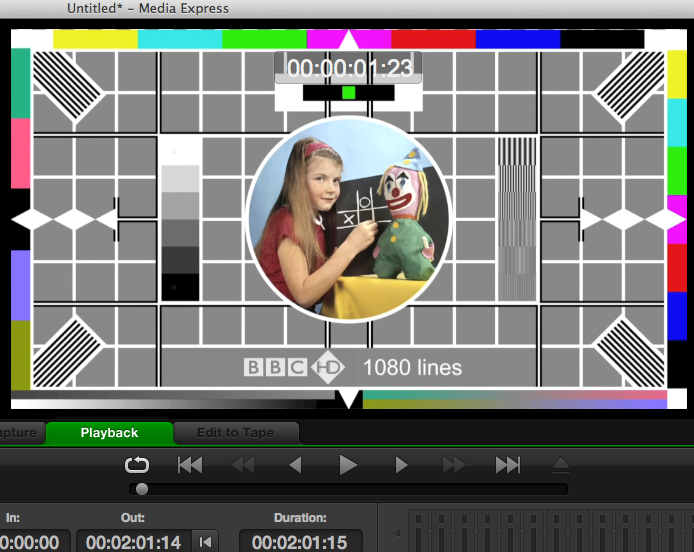Open the Edit to Tape tab
Screen dimensions: 694x552
[235, 432]
